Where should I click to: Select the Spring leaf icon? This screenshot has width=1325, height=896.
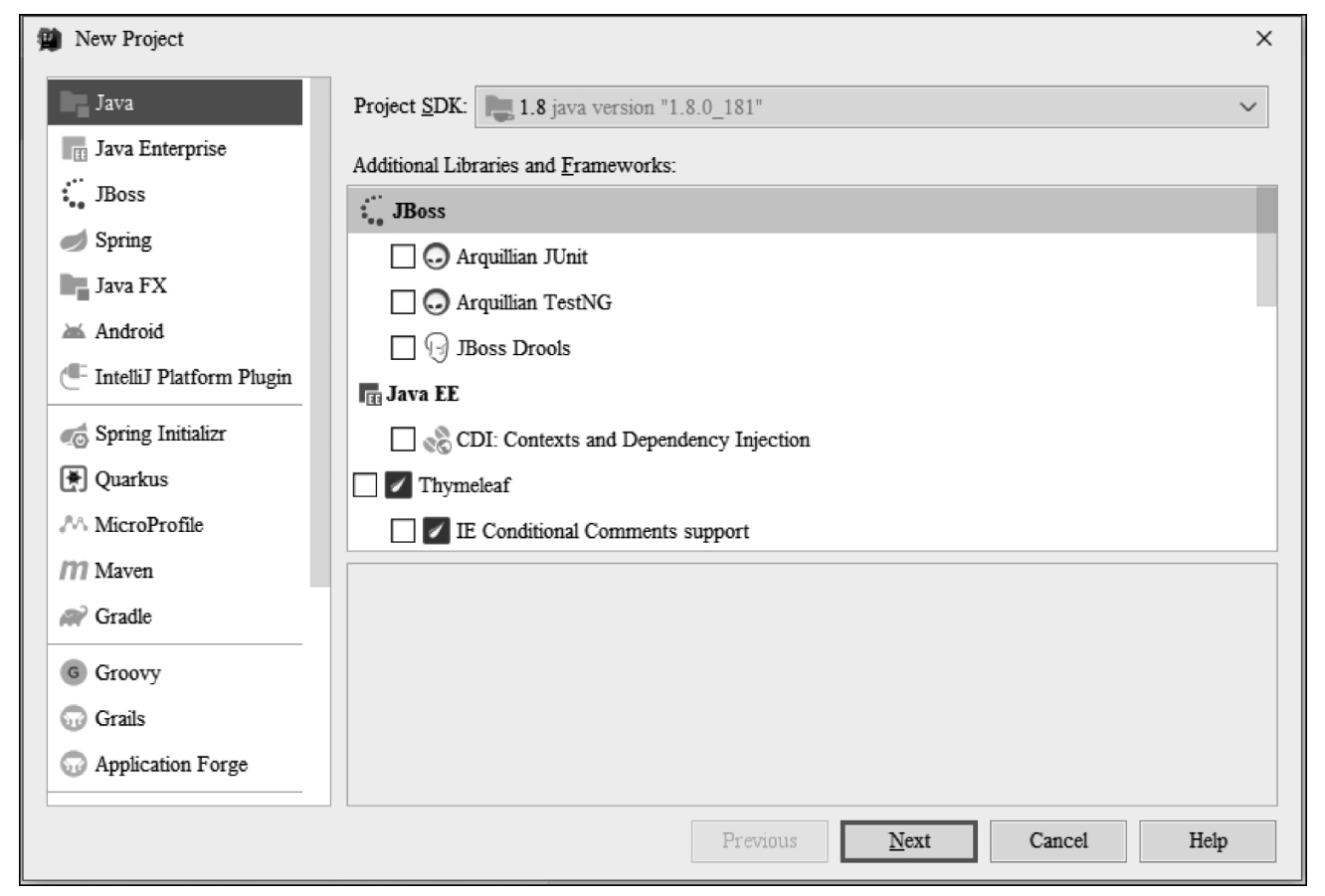pyautogui.click(x=75, y=241)
